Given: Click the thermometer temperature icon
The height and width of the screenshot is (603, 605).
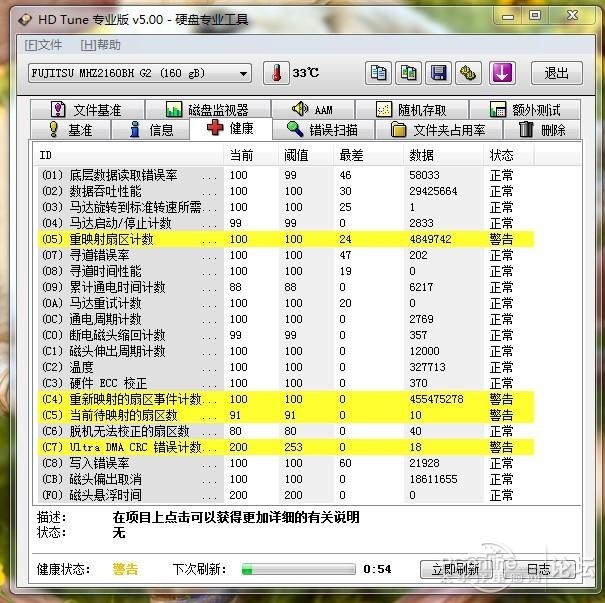Looking at the screenshot, I should [276, 73].
